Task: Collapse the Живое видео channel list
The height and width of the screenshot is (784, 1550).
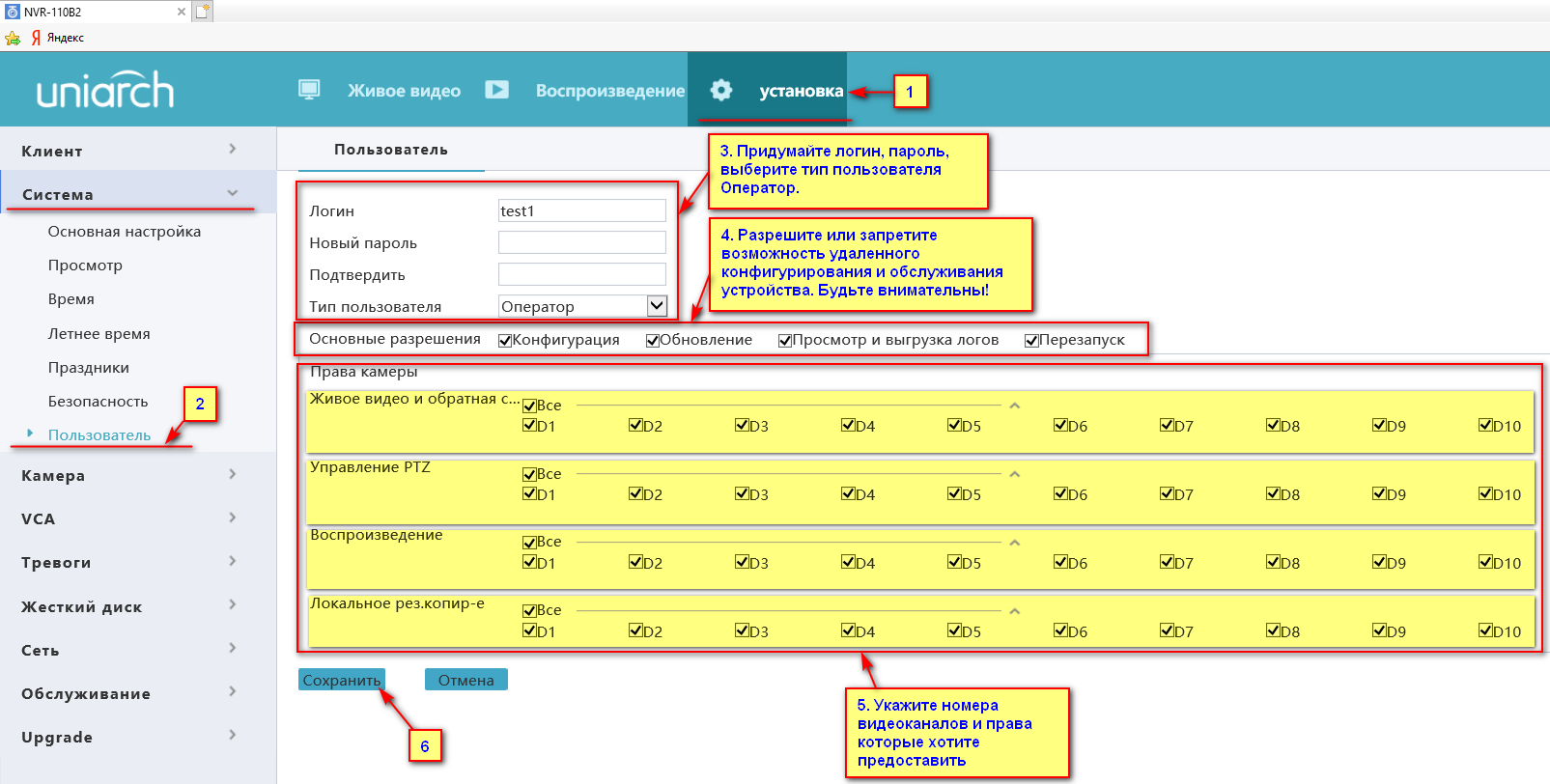Action: pos(1014,406)
